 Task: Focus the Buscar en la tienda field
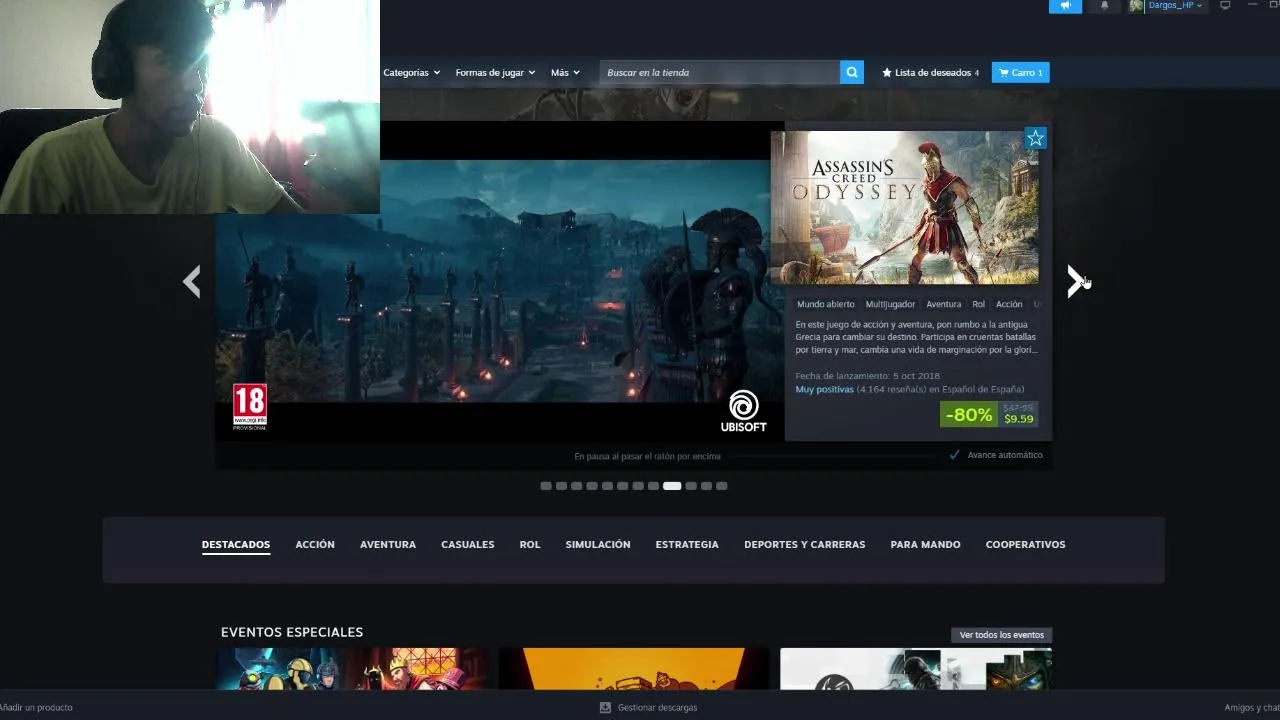[x=720, y=72]
